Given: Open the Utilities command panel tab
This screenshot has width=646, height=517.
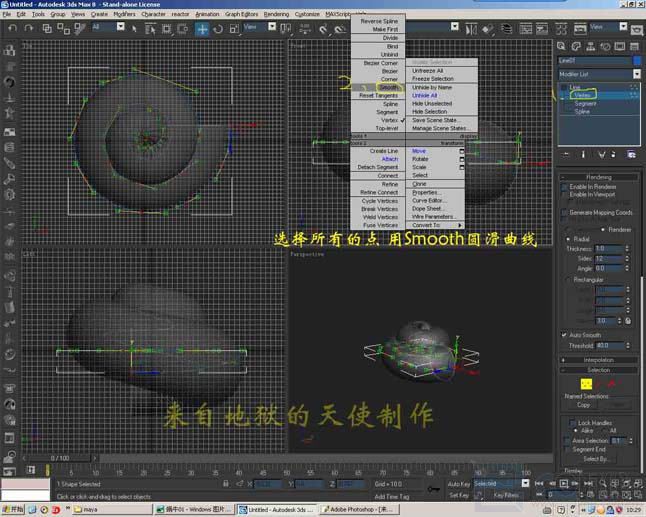Looking at the screenshot, I should tap(634, 46).
